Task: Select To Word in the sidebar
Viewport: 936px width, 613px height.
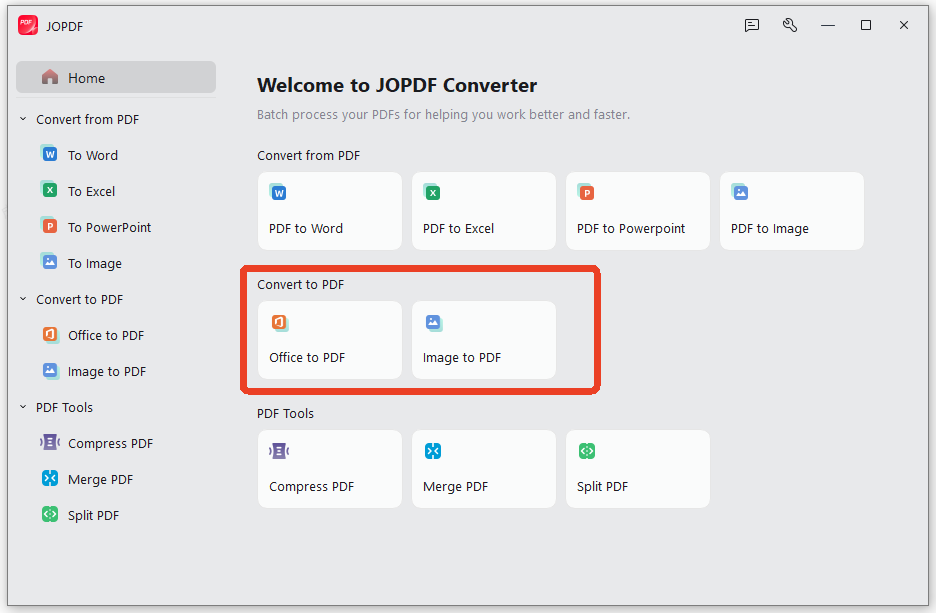Action: [93, 156]
